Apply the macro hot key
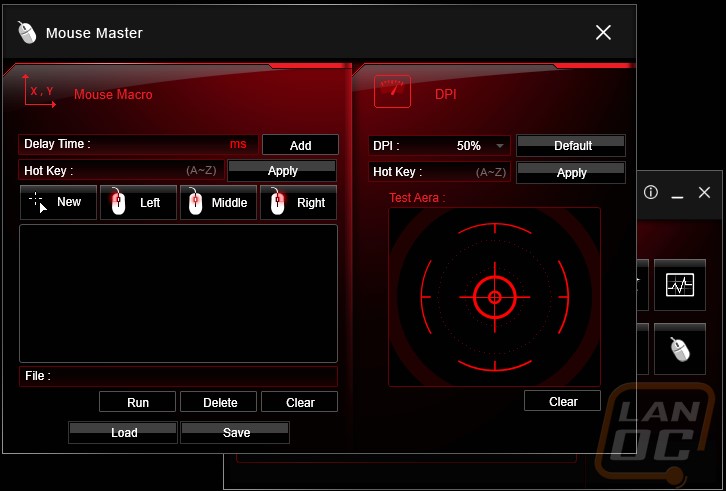 pyautogui.click(x=282, y=171)
